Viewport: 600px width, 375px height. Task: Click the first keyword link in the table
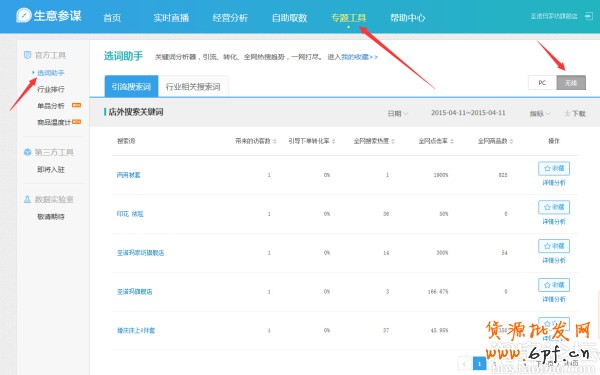129,175
